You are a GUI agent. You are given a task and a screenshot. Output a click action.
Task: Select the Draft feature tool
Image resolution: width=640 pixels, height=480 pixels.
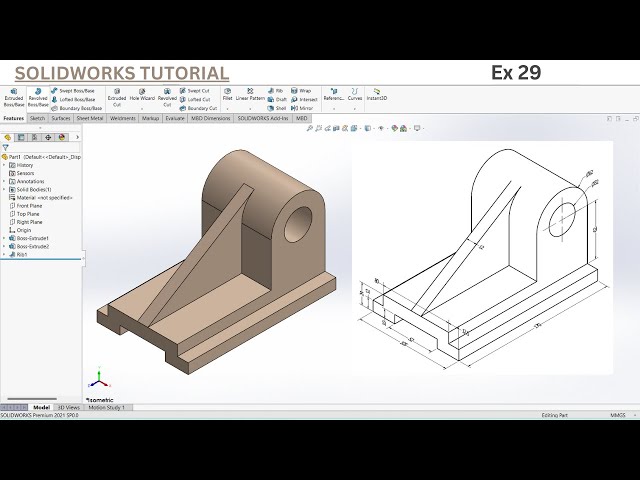277,100
